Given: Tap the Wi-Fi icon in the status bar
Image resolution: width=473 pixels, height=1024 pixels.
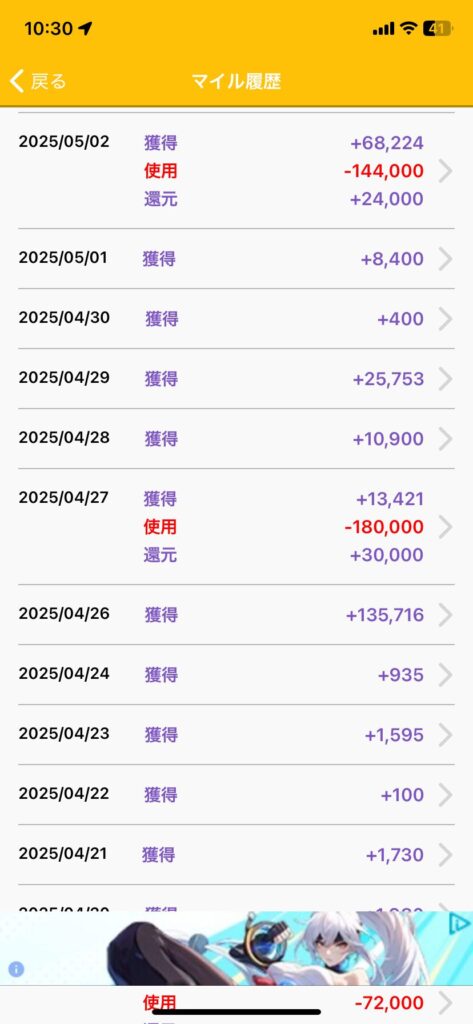Looking at the screenshot, I should point(409,28).
